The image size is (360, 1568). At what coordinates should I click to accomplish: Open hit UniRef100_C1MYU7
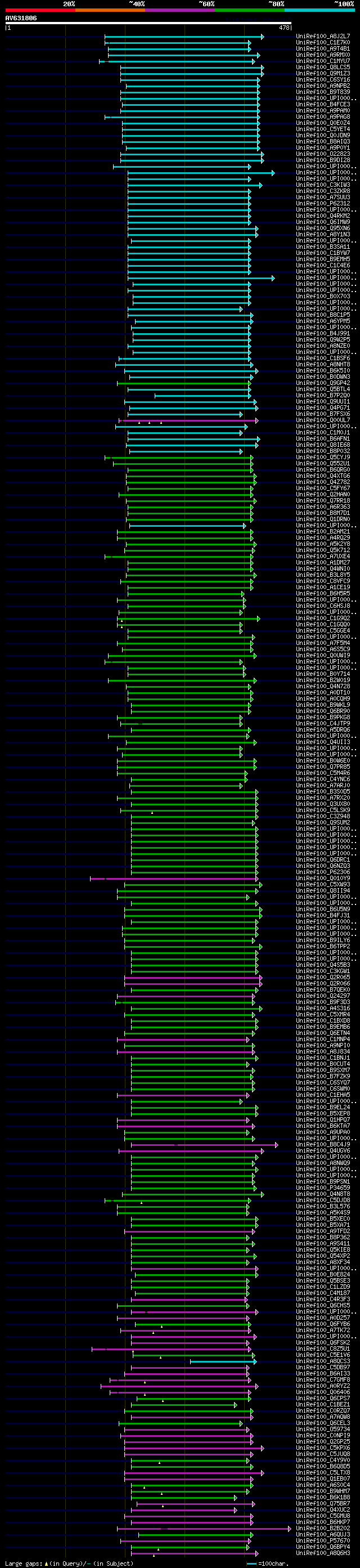[x=323, y=61]
